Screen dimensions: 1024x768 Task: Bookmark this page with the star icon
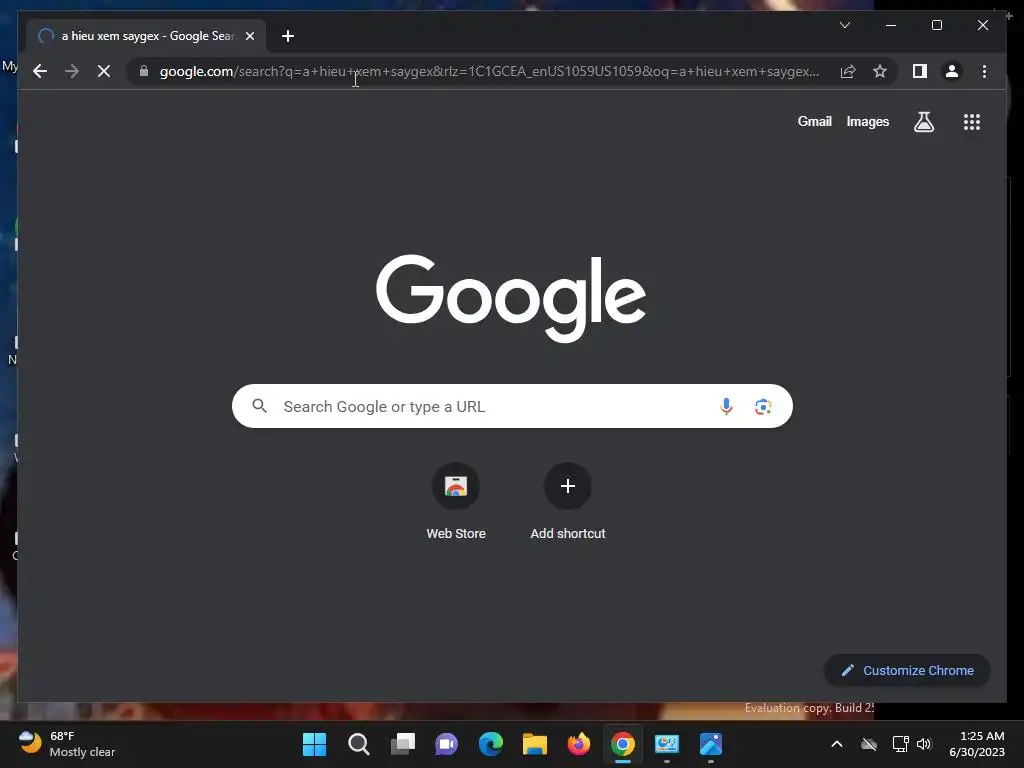pos(880,71)
